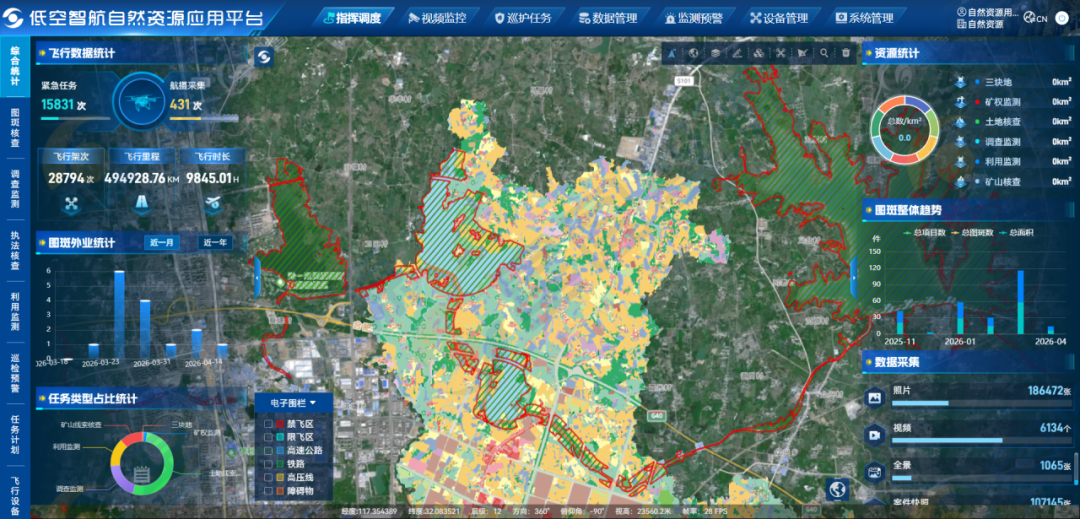Select the 近一月 filter button
This screenshot has width=1080, height=519.
tap(162, 242)
